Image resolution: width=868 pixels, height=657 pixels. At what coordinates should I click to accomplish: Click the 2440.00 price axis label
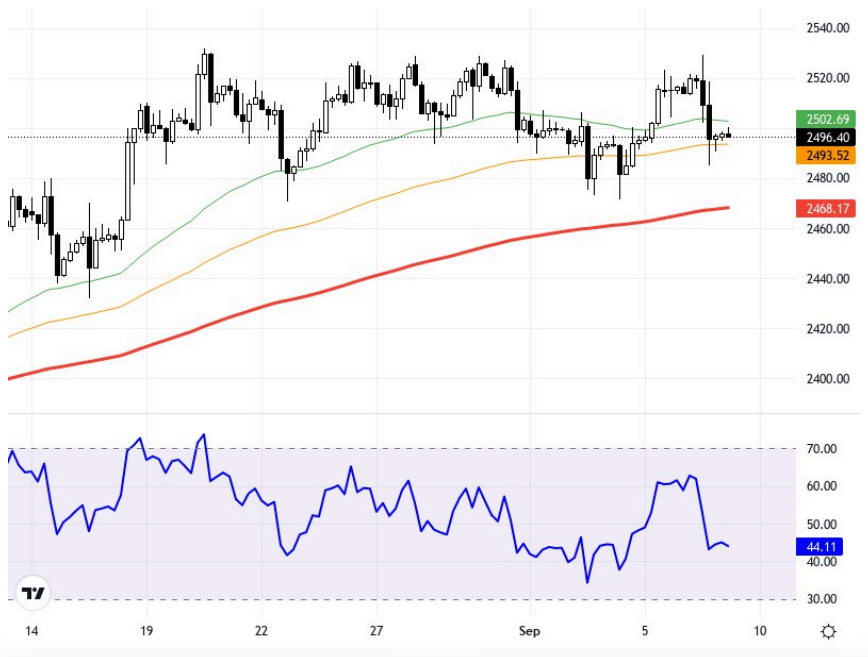coord(828,279)
